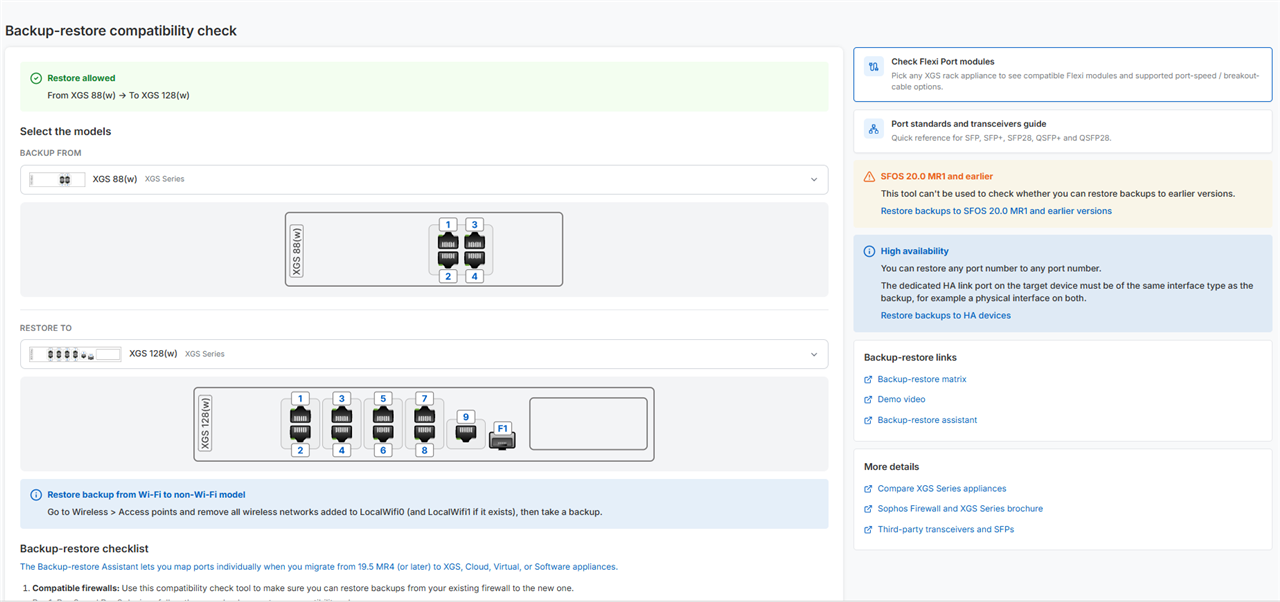The image size is (1280, 602).
Task: Click external-link icon beside Backup-restore matrix
Action: point(868,380)
